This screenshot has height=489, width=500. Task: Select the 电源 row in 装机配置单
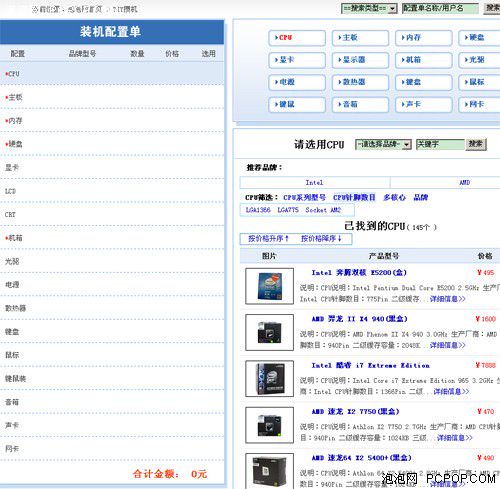112,285
